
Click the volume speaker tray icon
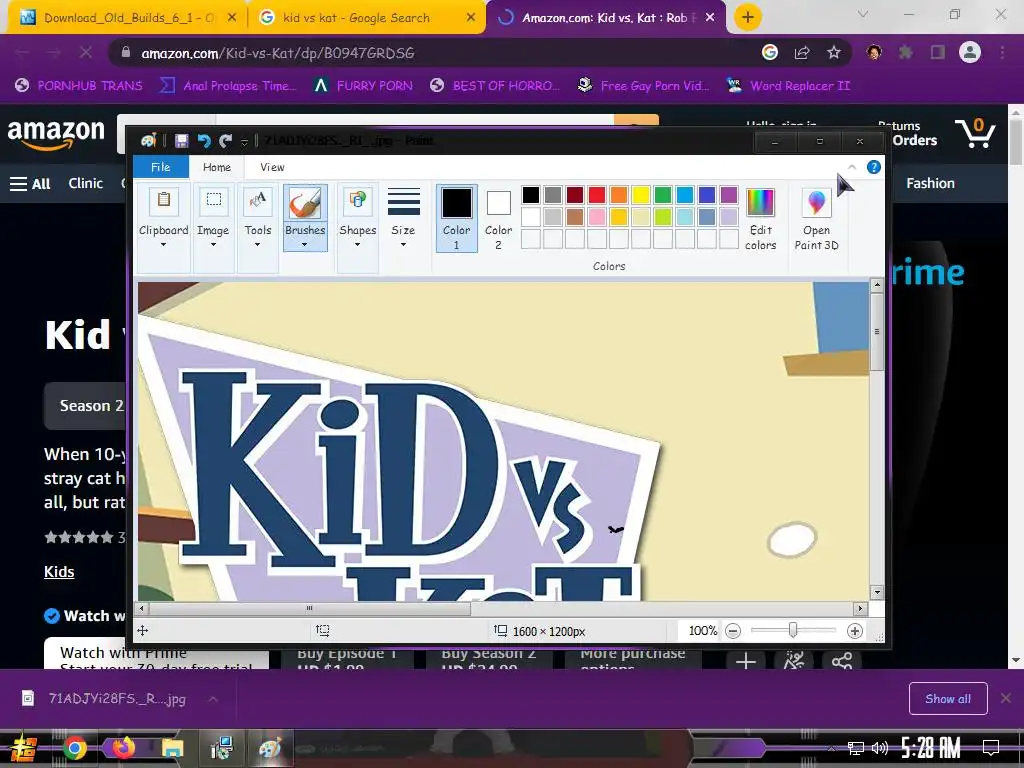coord(880,748)
